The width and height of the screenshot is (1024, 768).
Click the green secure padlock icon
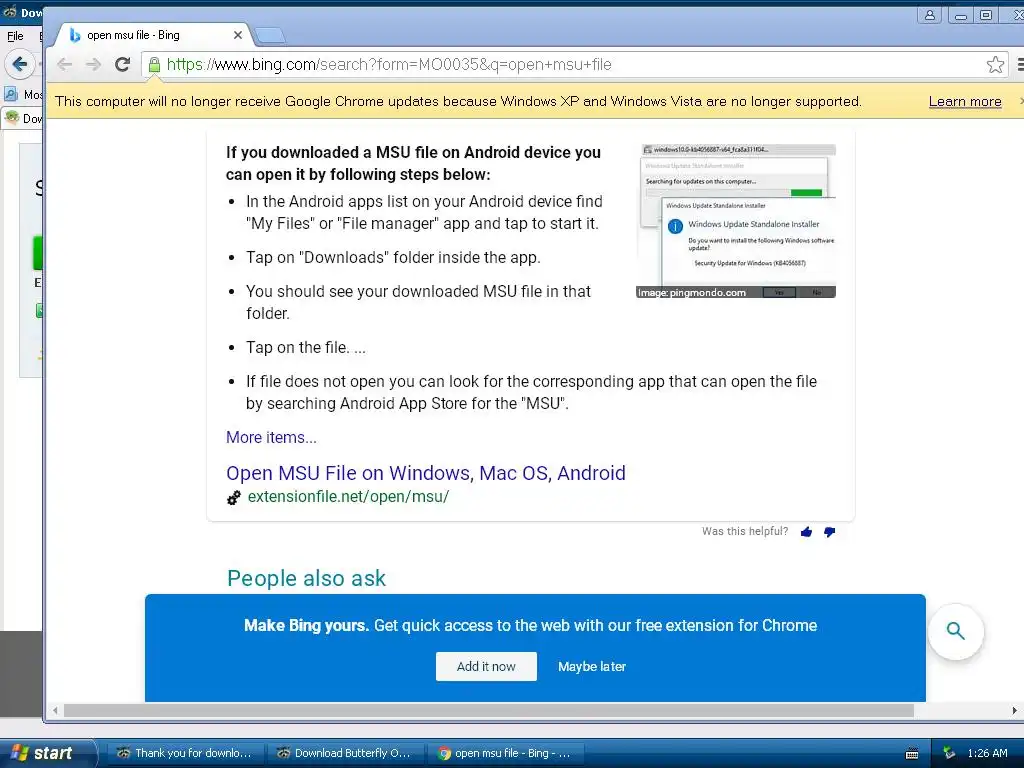coord(154,65)
